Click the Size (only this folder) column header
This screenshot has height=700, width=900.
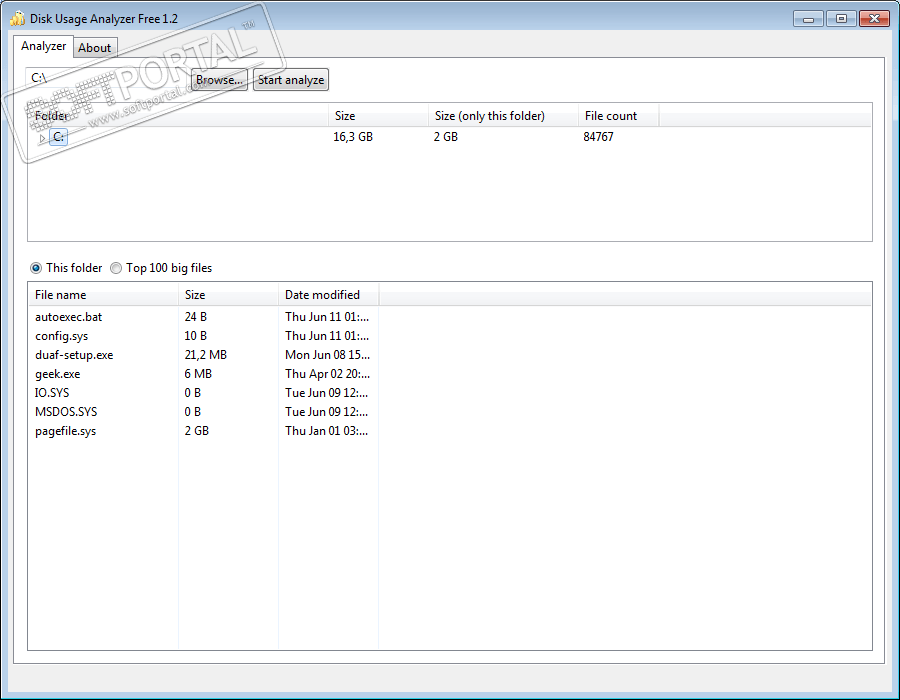(503, 116)
